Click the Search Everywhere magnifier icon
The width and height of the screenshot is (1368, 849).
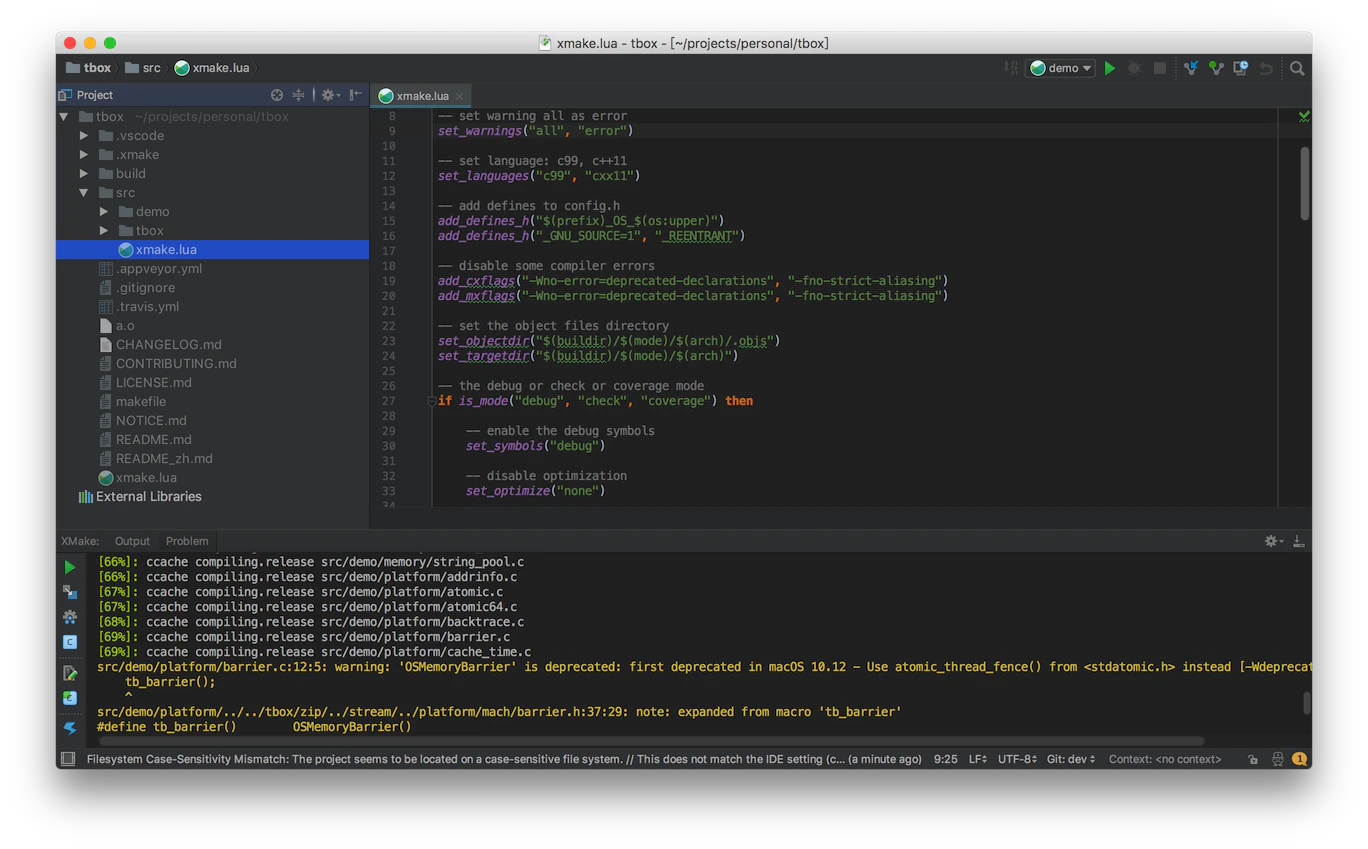(1297, 68)
